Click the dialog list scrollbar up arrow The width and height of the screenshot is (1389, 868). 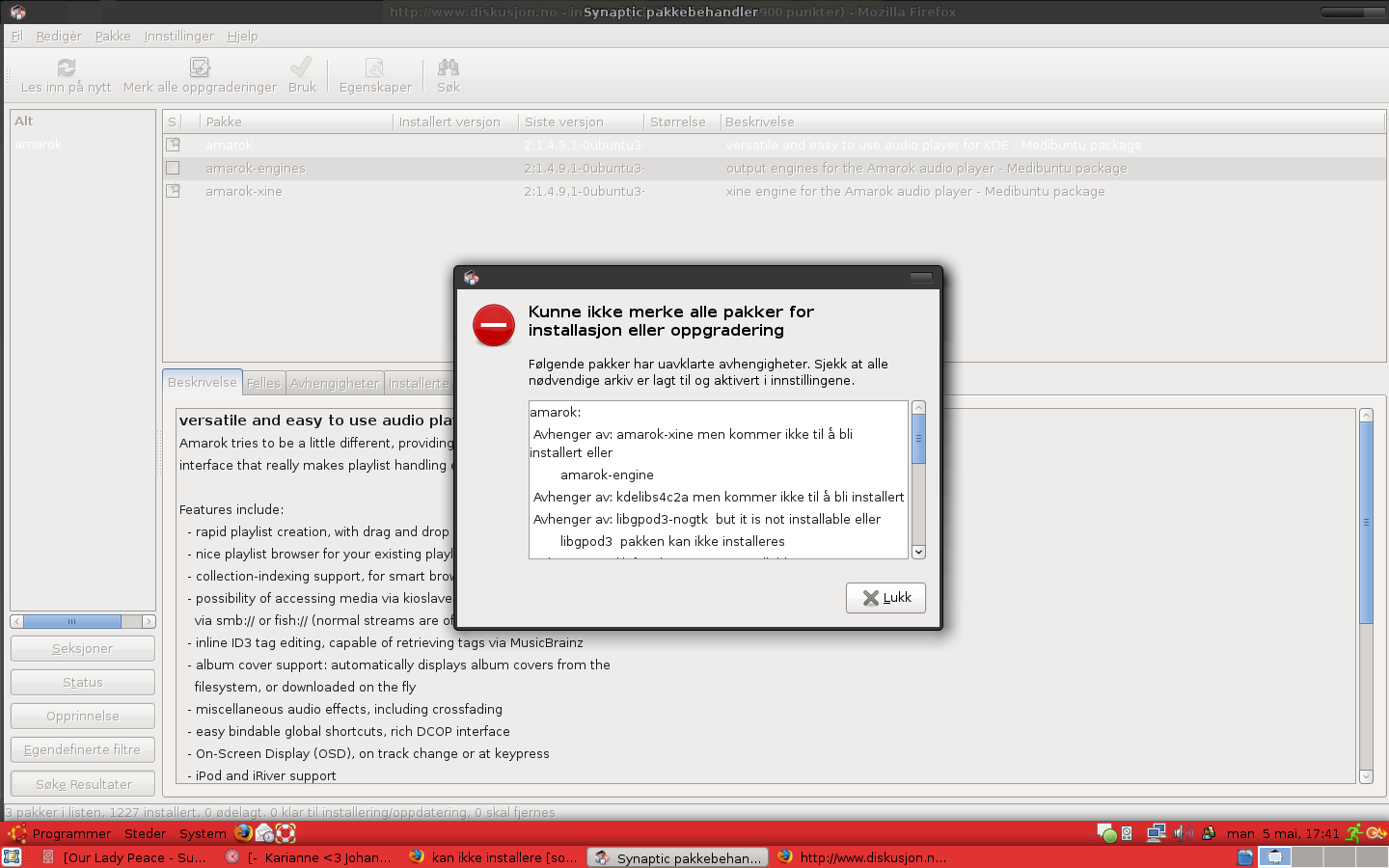pyautogui.click(x=919, y=408)
